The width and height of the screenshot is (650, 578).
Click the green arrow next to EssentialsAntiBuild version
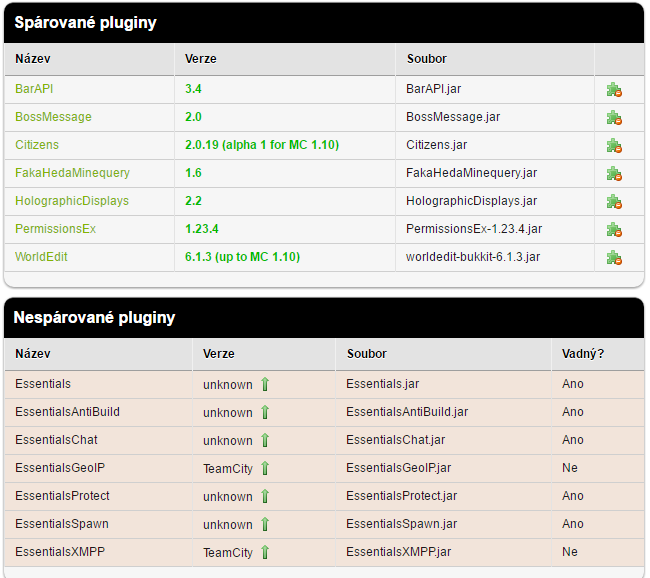tap(265, 413)
